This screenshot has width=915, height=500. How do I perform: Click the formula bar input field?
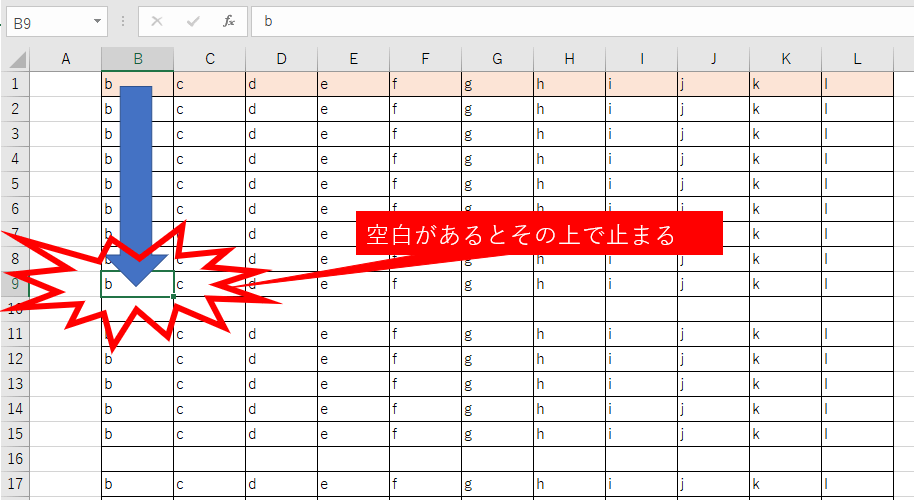tap(580, 21)
